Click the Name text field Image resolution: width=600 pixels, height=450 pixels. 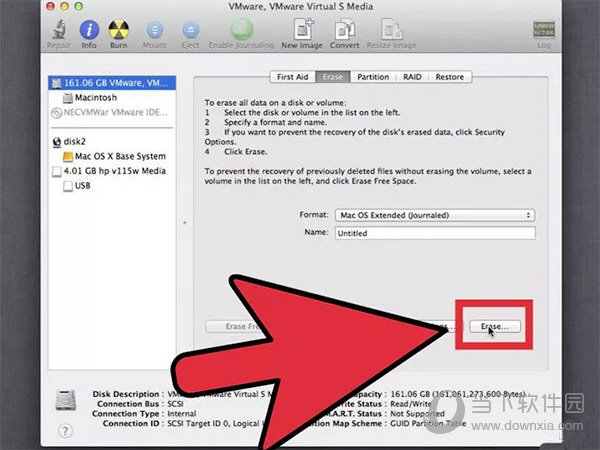(434, 233)
